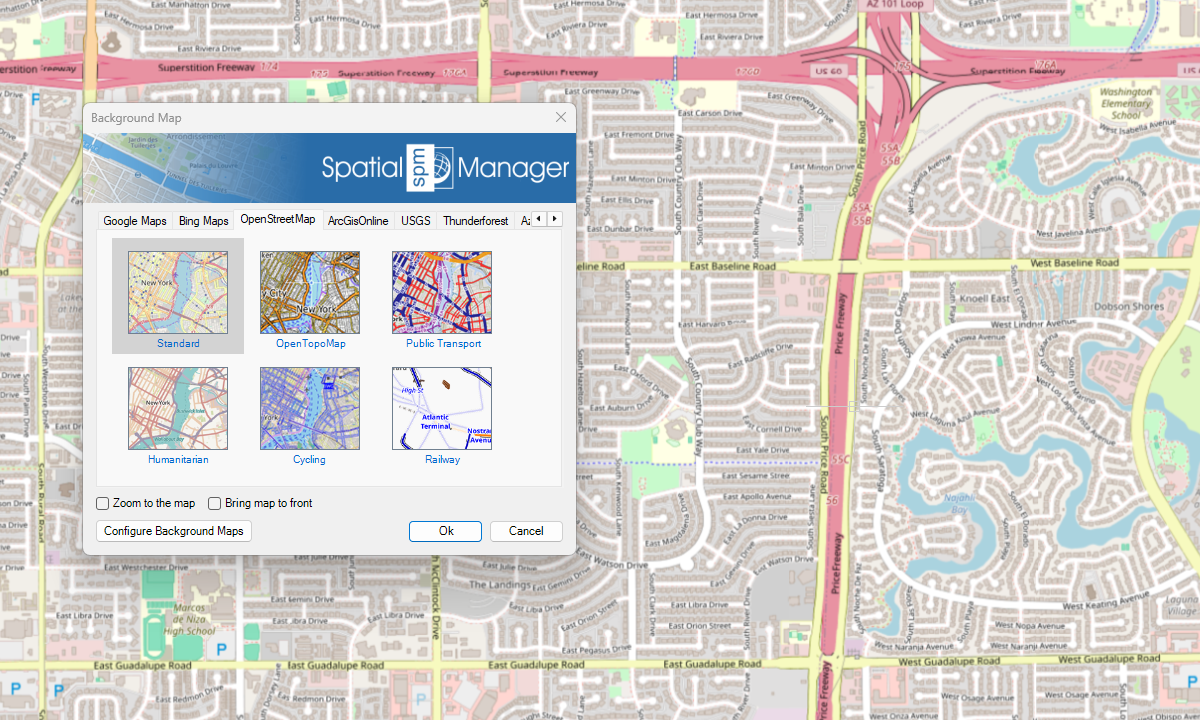Click the OpenTopoMap label link

pyautogui.click(x=310, y=343)
